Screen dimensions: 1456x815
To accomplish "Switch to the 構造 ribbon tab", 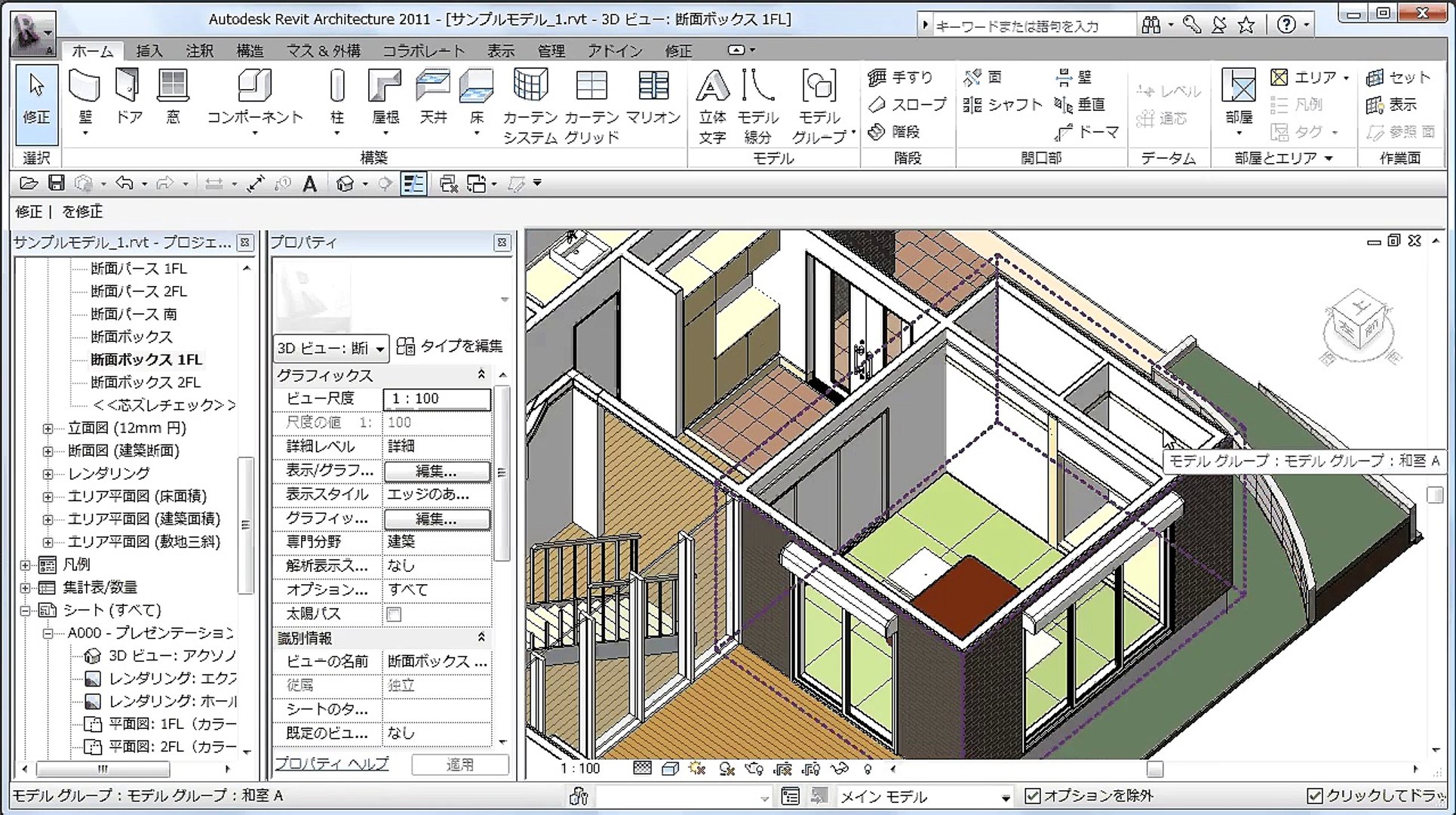I will click(250, 51).
